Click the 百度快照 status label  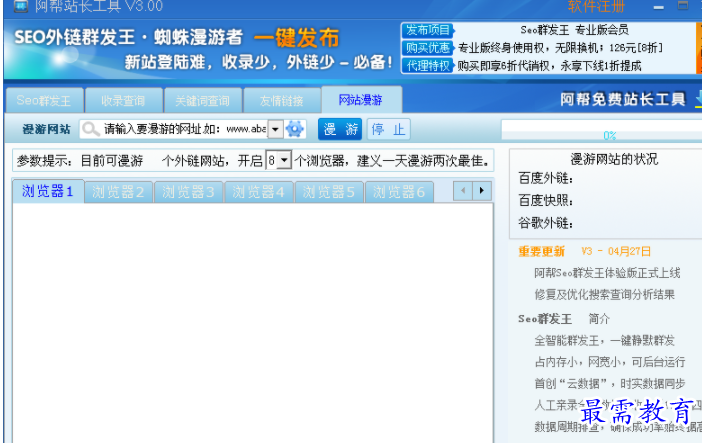point(546,200)
